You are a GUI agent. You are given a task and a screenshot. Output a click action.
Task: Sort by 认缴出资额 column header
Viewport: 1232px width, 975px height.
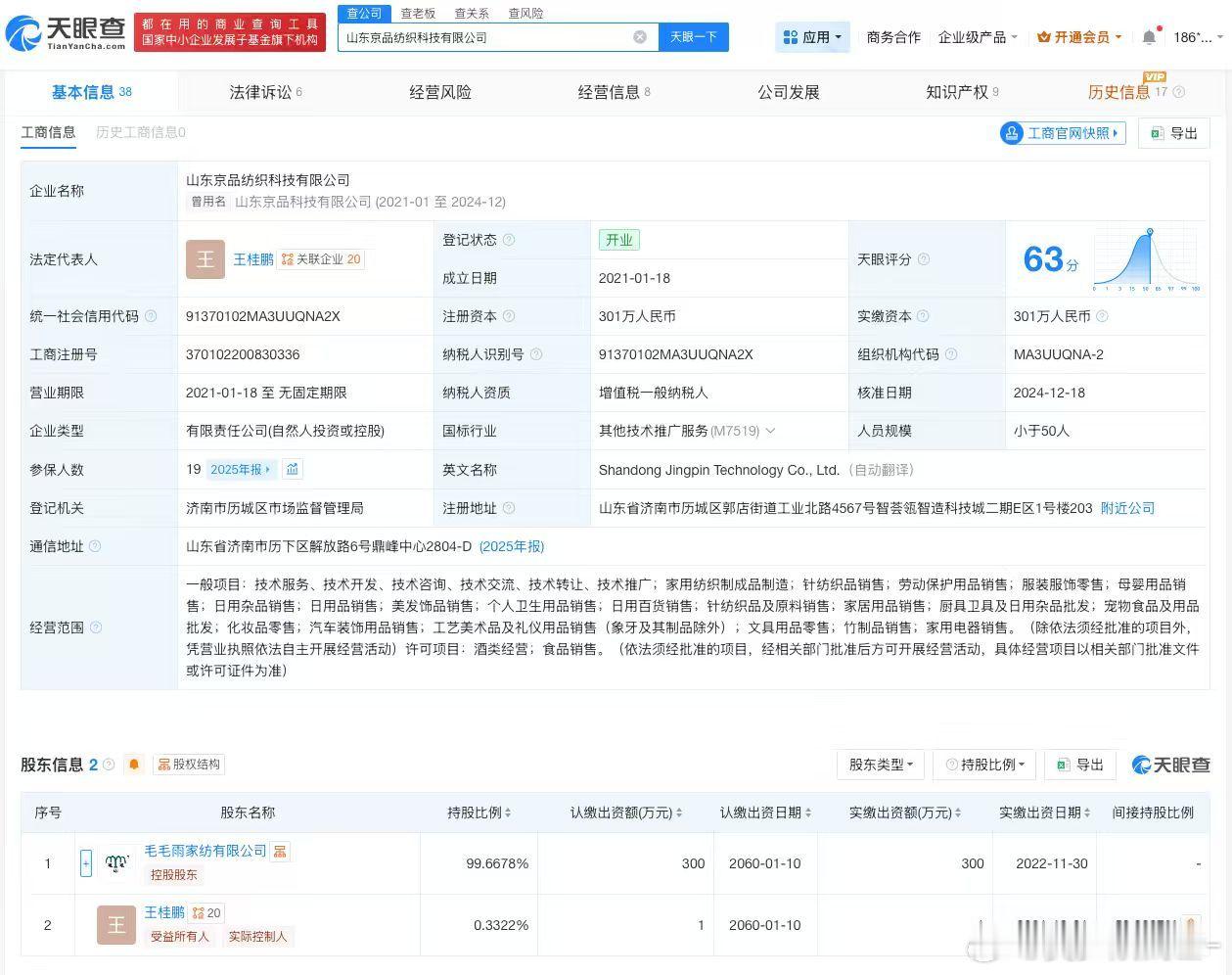pyautogui.click(x=626, y=812)
